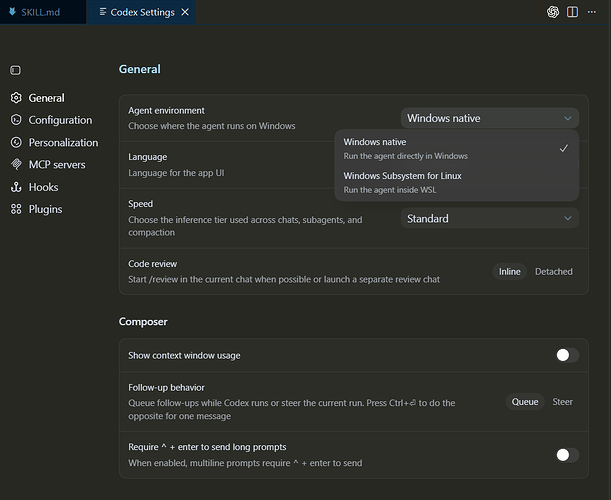Image resolution: width=611 pixels, height=500 pixels.
Task: Click 'Run the agent inside WSL' description
Action: tap(390, 190)
